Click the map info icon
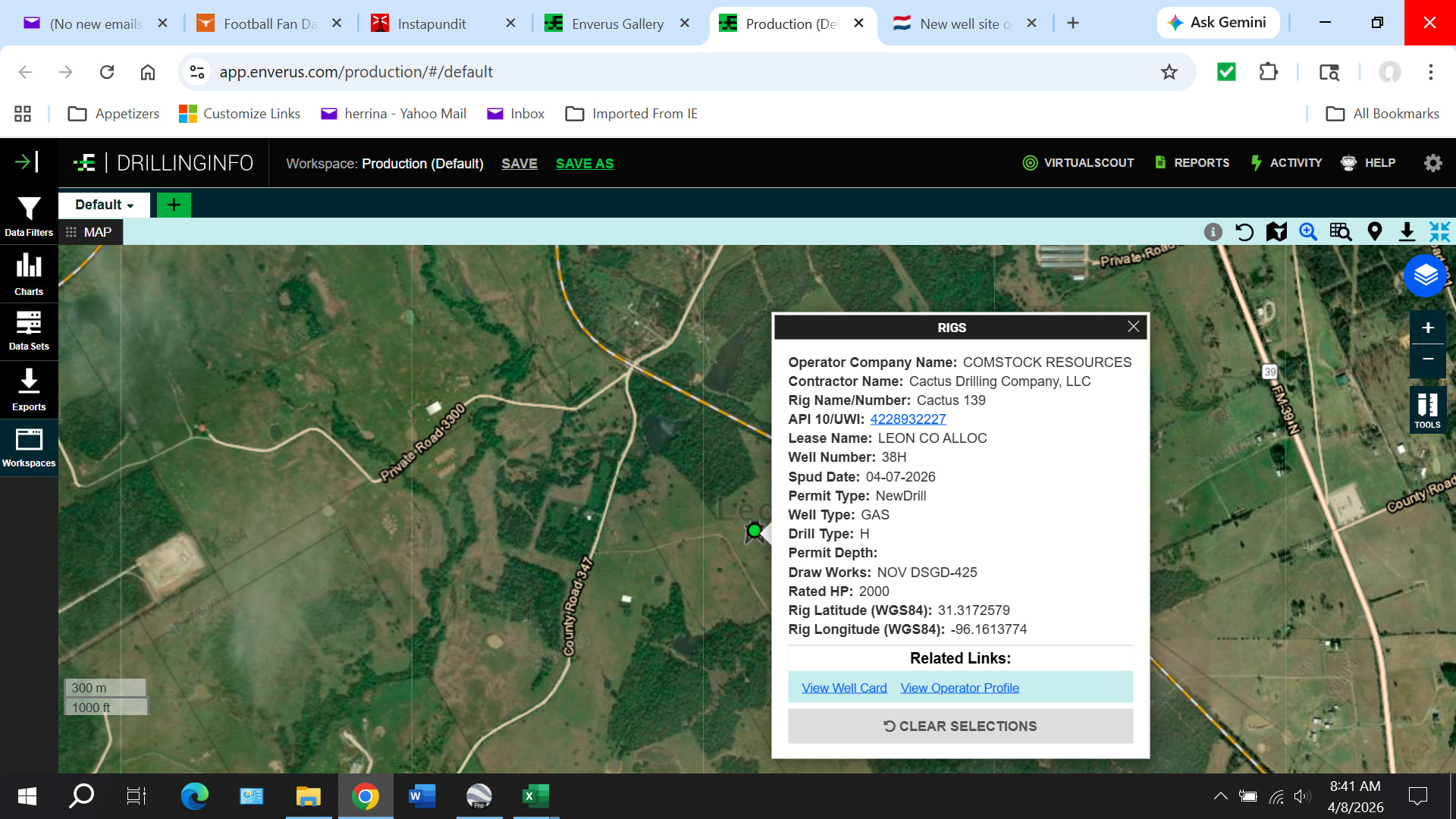Viewport: 1456px width, 819px height. click(x=1213, y=232)
